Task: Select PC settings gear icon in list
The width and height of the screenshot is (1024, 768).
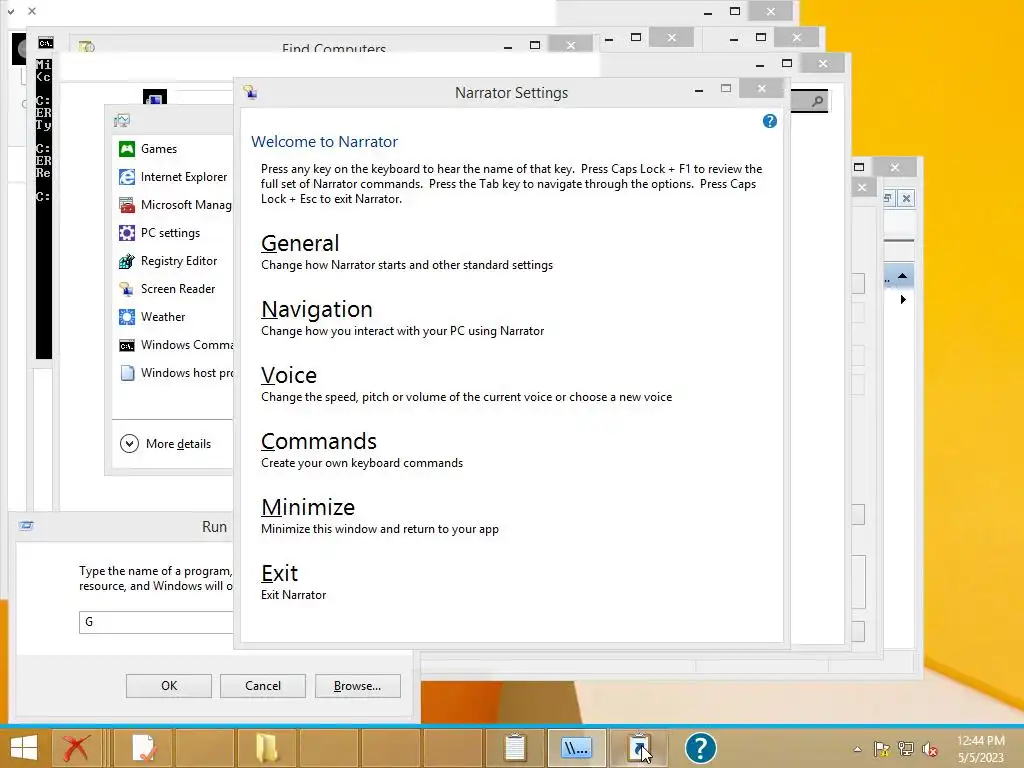Action: pos(127,233)
